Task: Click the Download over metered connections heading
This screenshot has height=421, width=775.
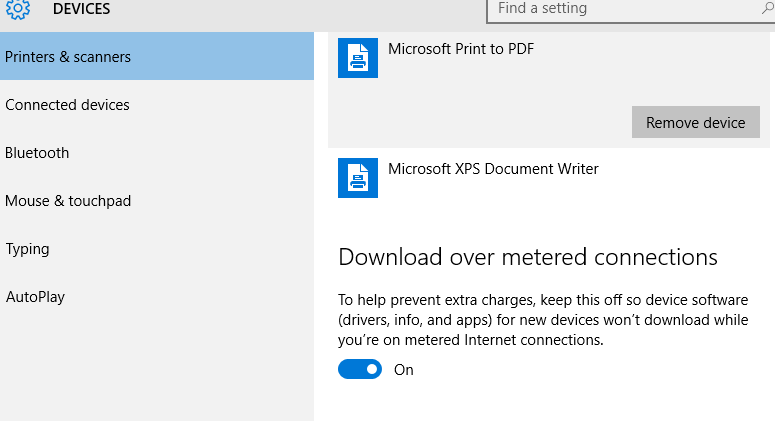Action: coord(528,257)
